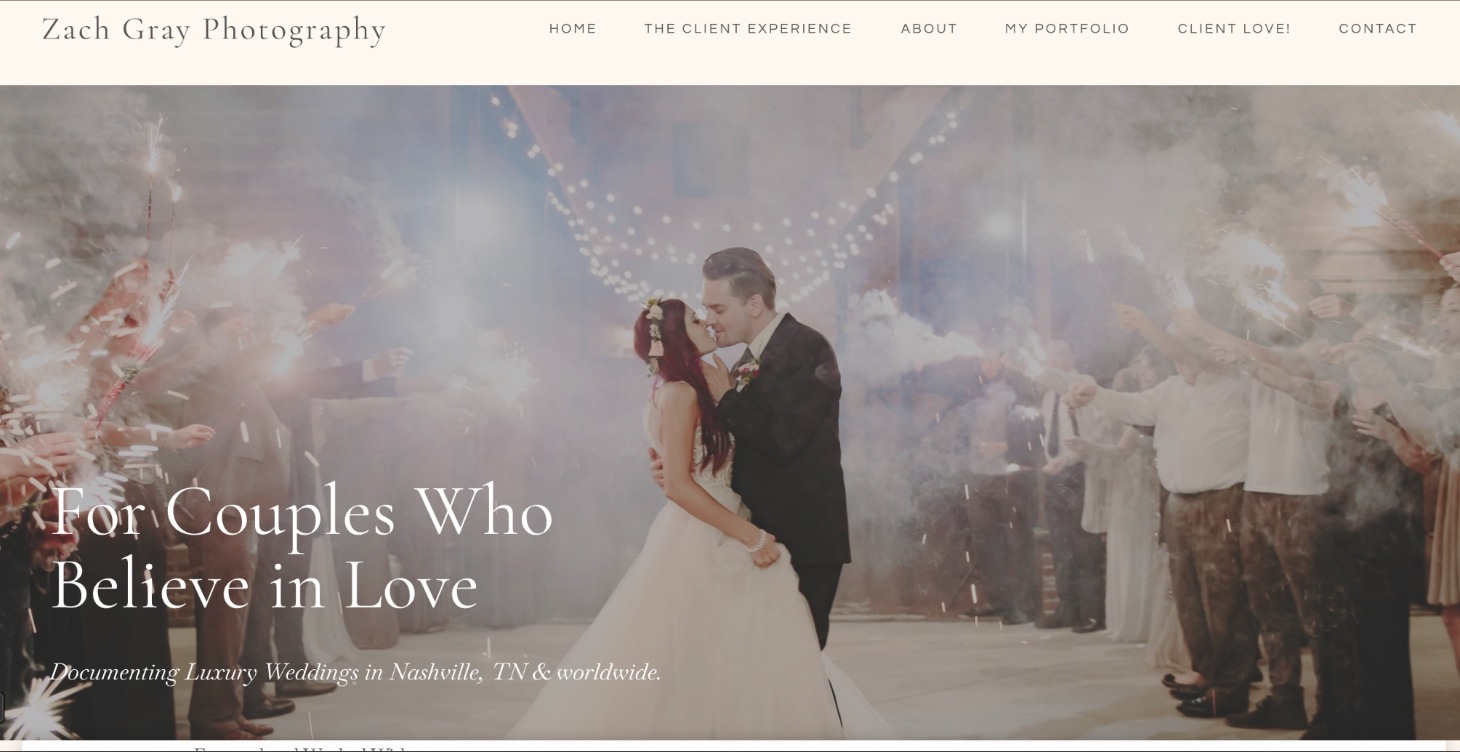Open the About page
The image size is (1460, 752).
[x=929, y=29]
